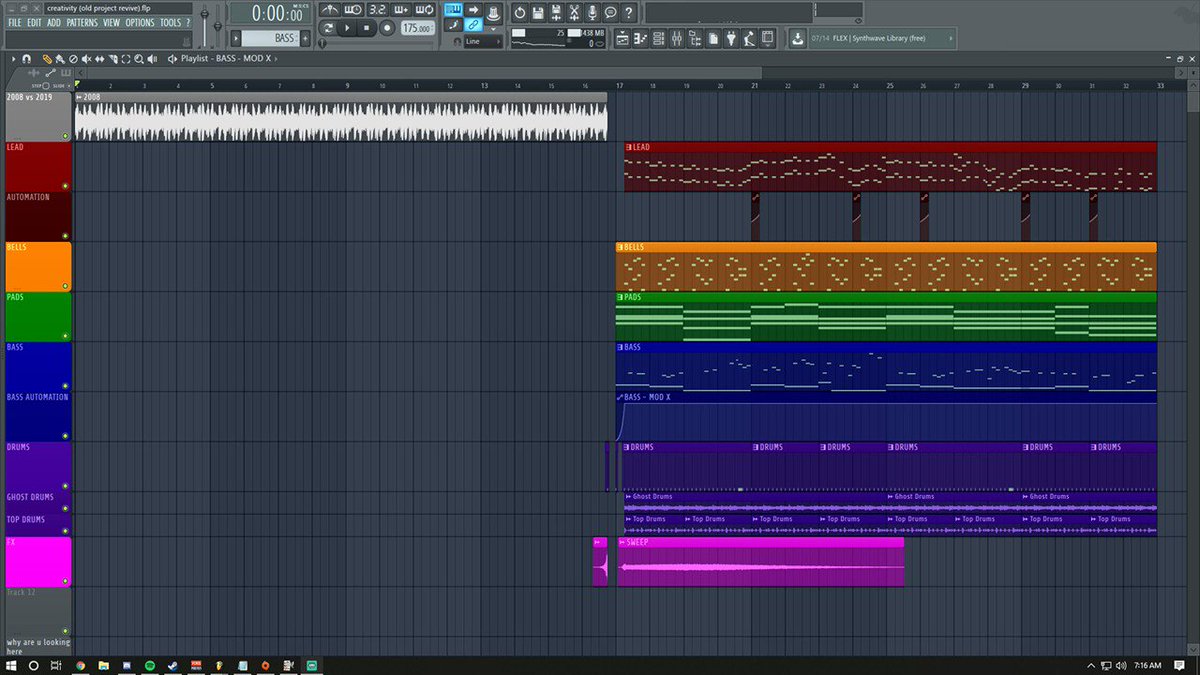Viewport: 1200px width, 675px height.
Task: Open the Line snap mode dropdown
Action: point(483,42)
